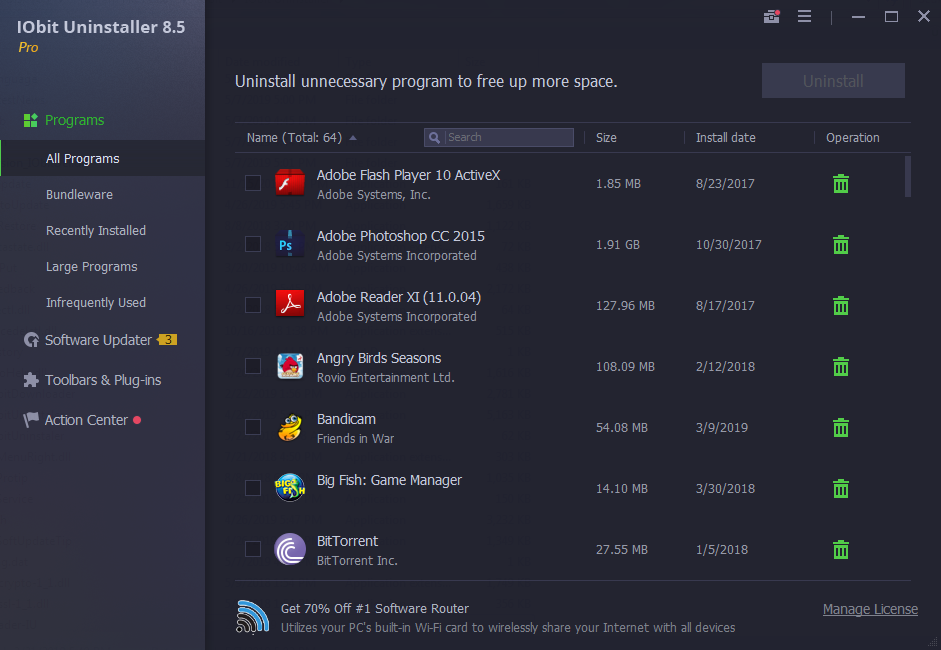This screenshot has height=650, width=941.
Task: Sort by Name column header arrow
Action: click(x=353, y=137)
